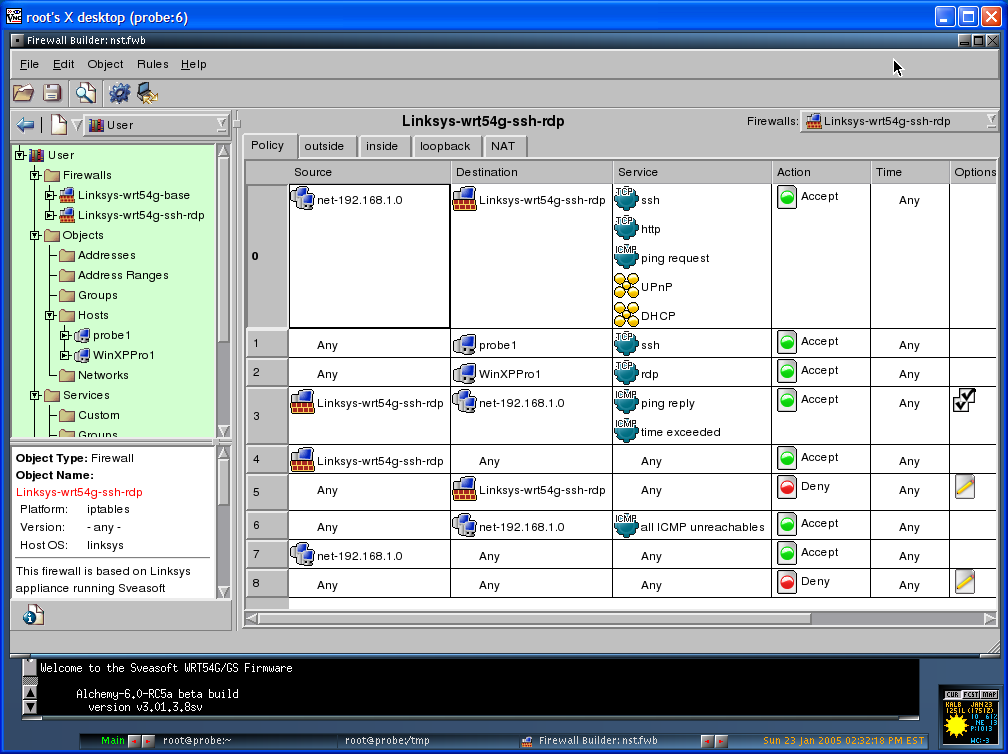Switch to root@probe:~ in the taskbar
Image resolution: width=1008 pixels, height=754 pixels.
click(x=197, y=741)
